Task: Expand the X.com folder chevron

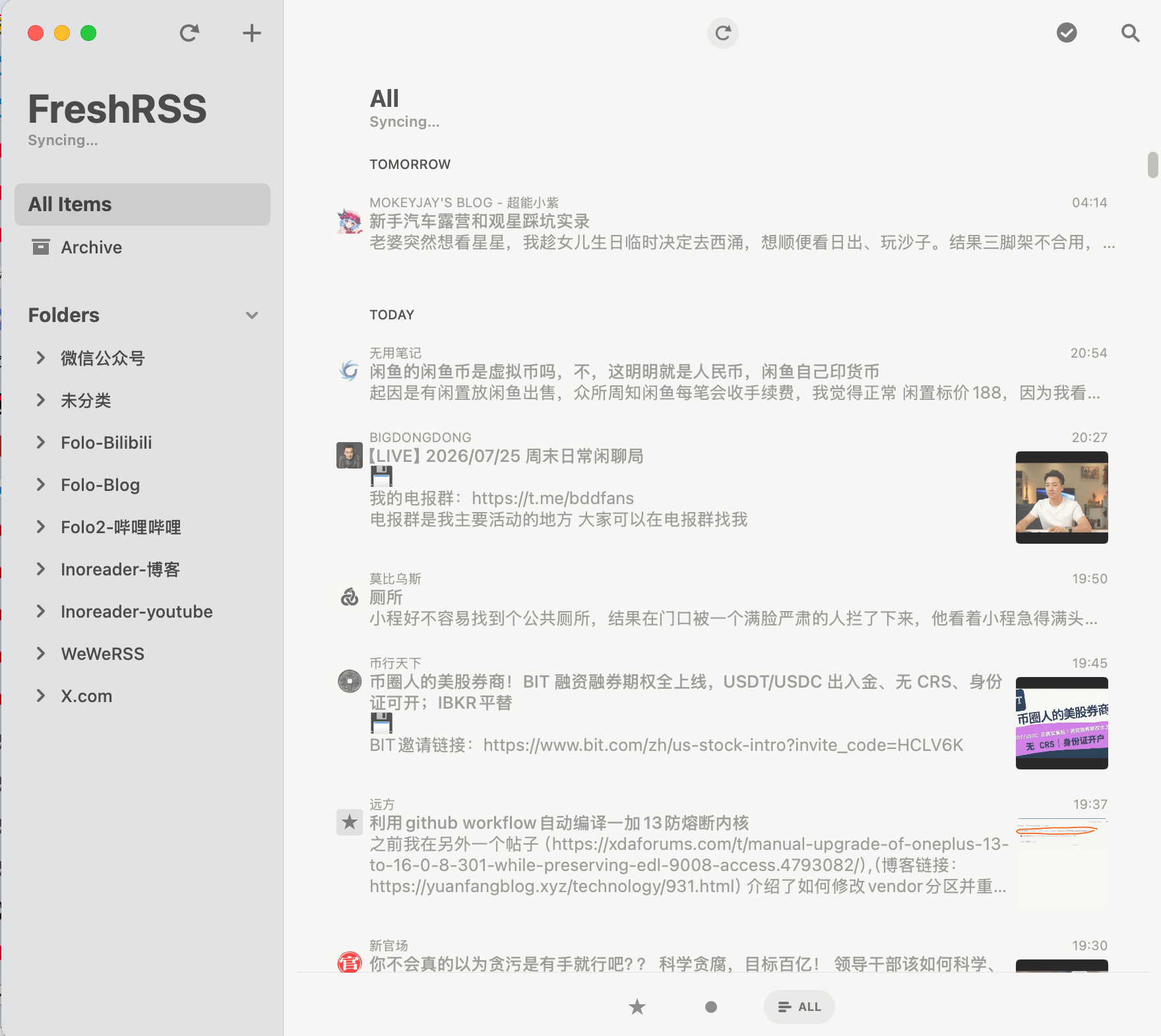Action: tap(41, 696)
